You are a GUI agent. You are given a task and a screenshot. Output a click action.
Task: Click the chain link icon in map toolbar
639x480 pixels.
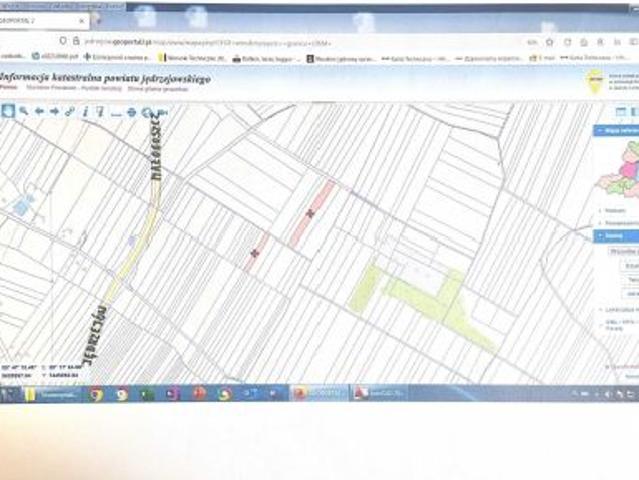70,111
